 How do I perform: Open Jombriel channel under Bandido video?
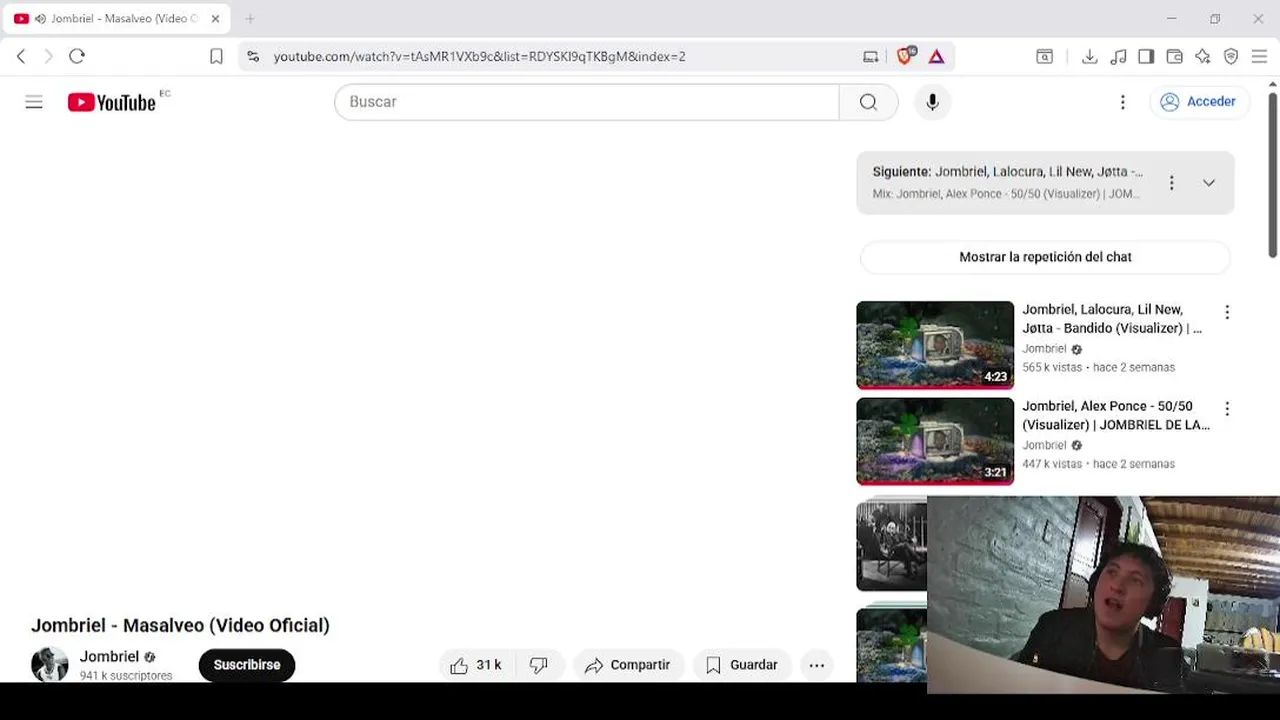coord(1044,349)
